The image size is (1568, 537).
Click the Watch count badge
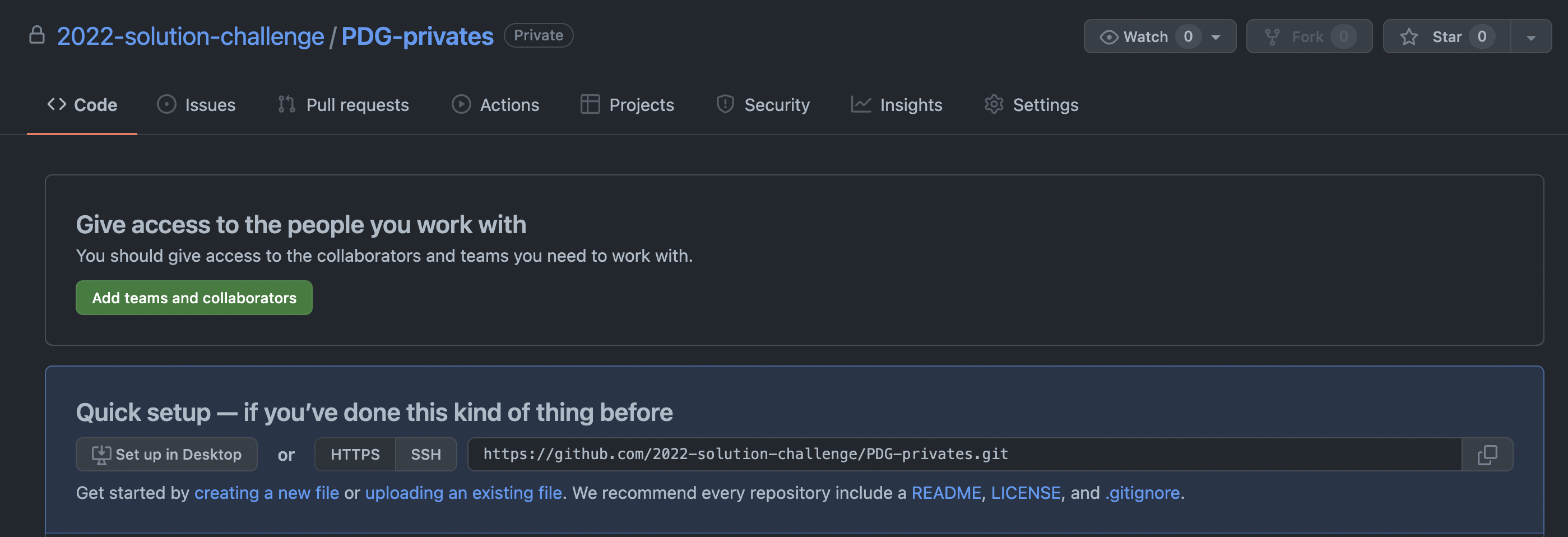click(1187, 36)
